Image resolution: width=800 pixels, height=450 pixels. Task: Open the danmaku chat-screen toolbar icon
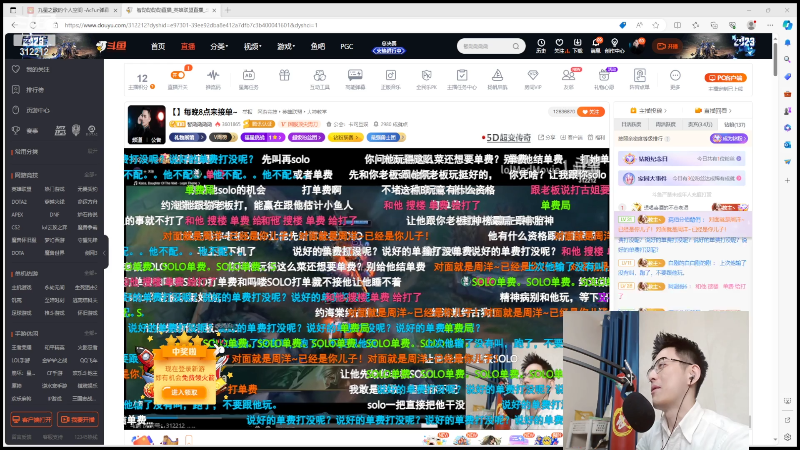(355, 76)
